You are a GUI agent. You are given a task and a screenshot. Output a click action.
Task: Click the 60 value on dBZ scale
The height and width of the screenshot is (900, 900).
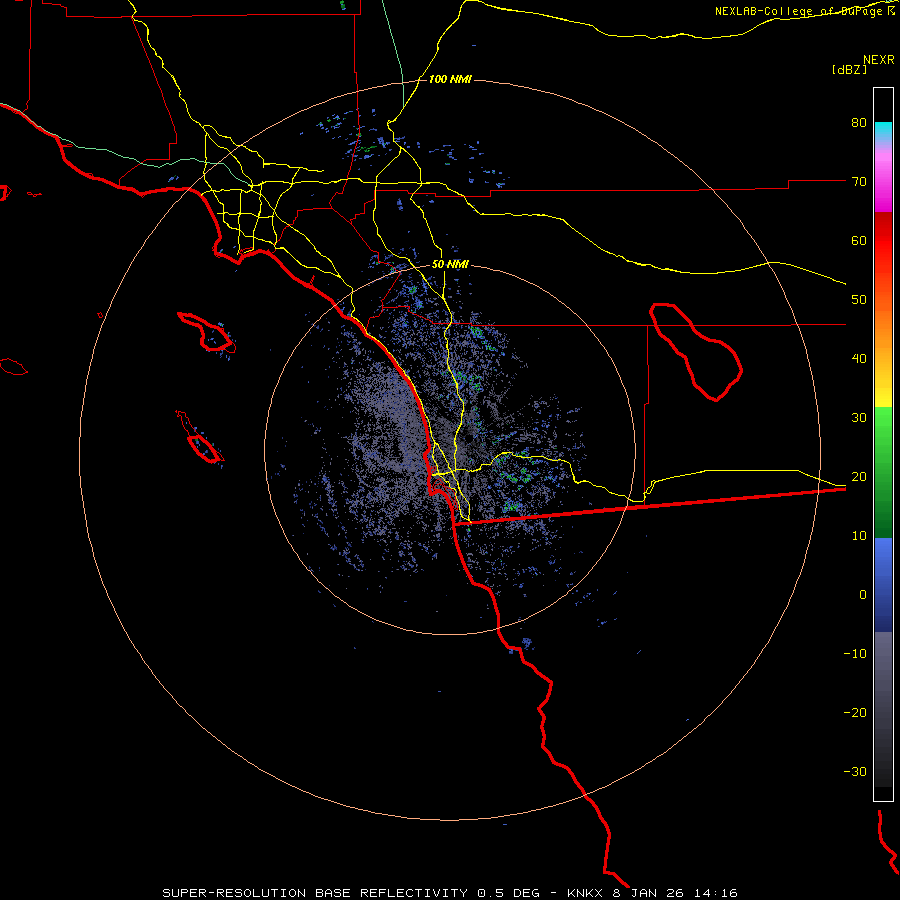tap(859, 240)
